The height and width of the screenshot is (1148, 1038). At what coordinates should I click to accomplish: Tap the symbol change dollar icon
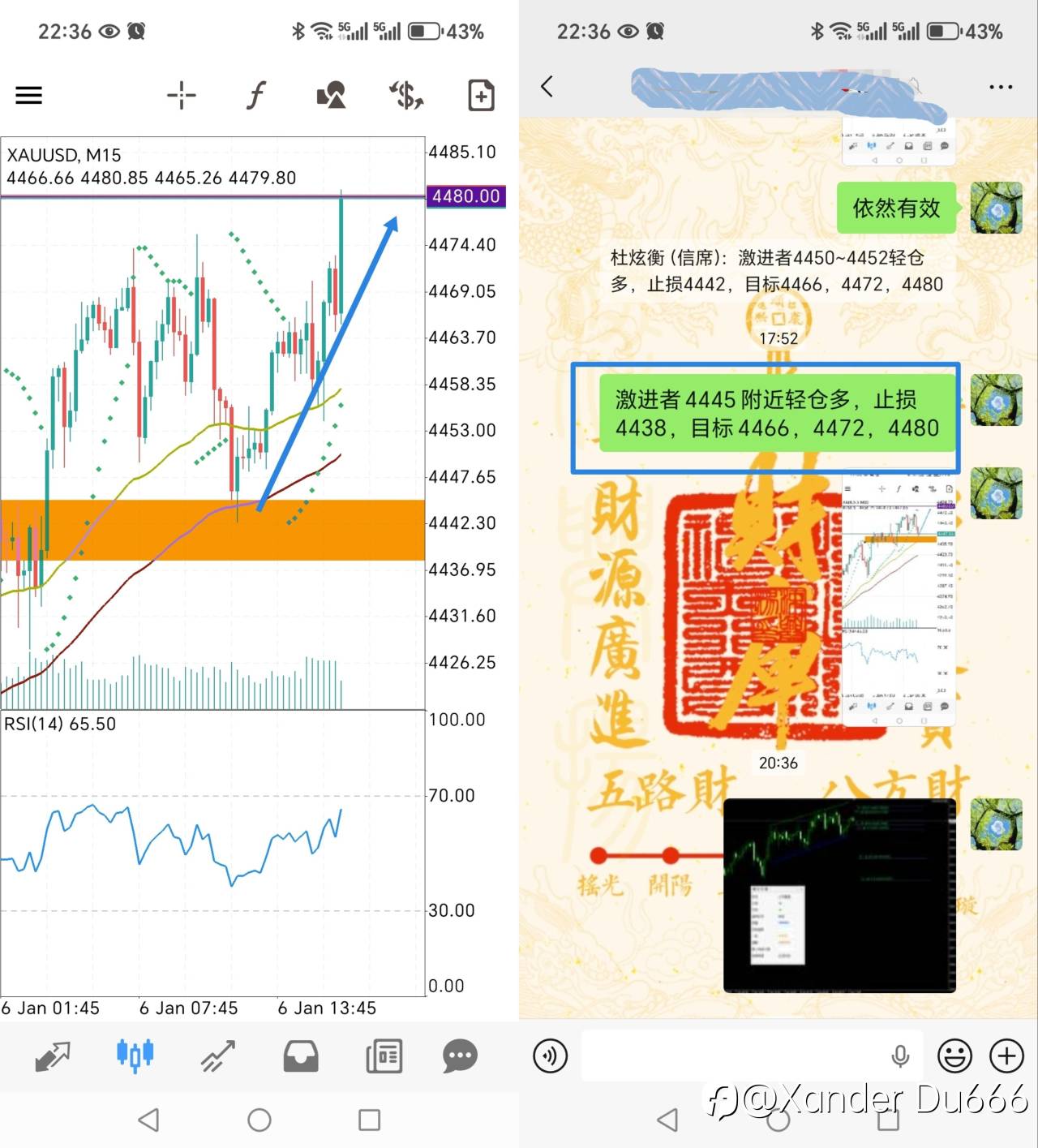pyautogui.click(x=406, y=95)
